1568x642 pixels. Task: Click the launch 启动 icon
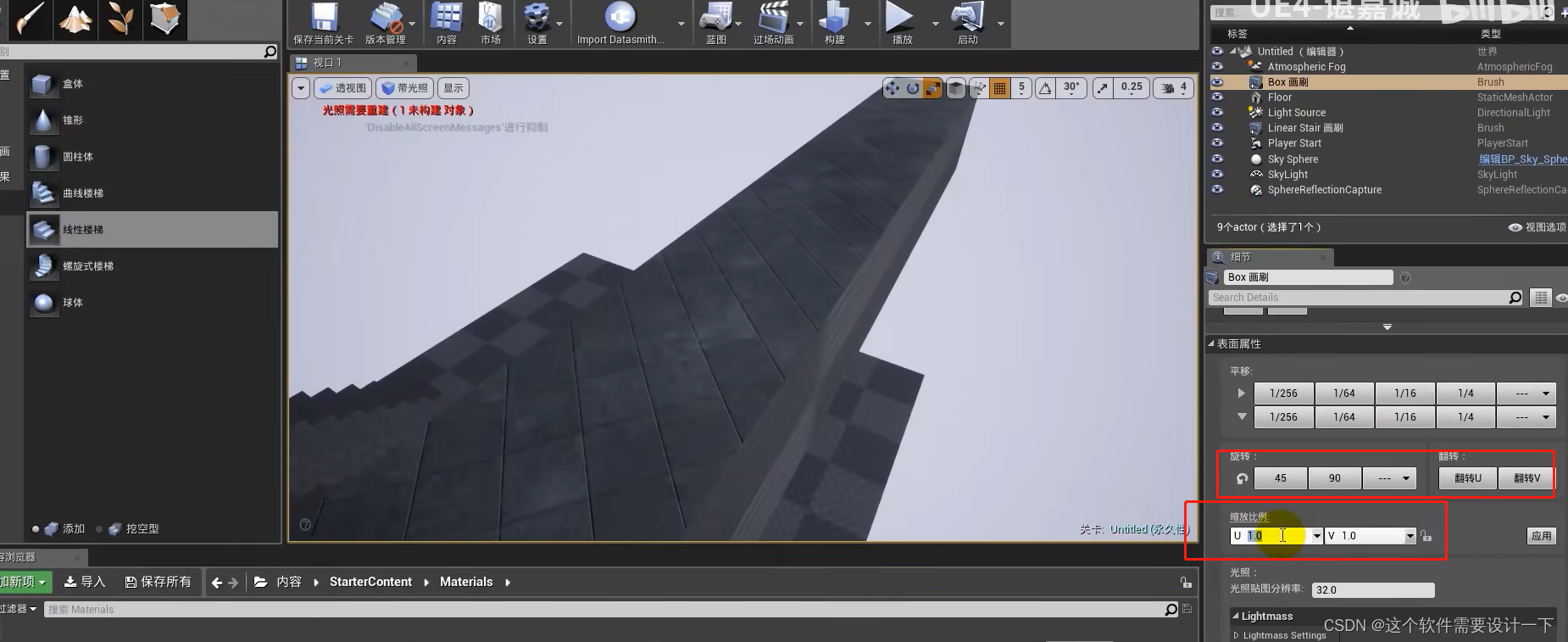coord(967,23)
